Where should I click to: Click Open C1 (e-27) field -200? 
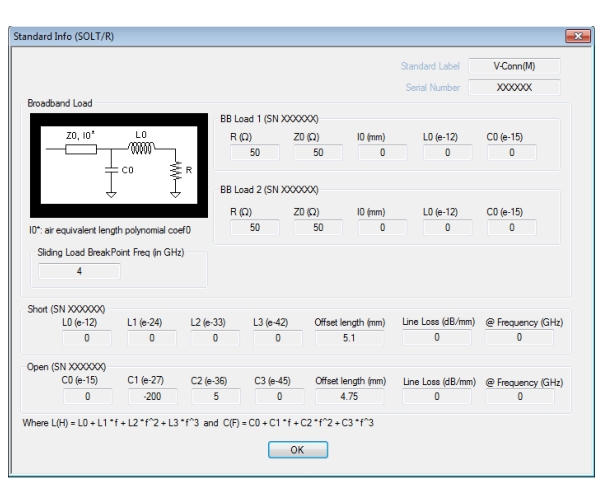(152, 396)
